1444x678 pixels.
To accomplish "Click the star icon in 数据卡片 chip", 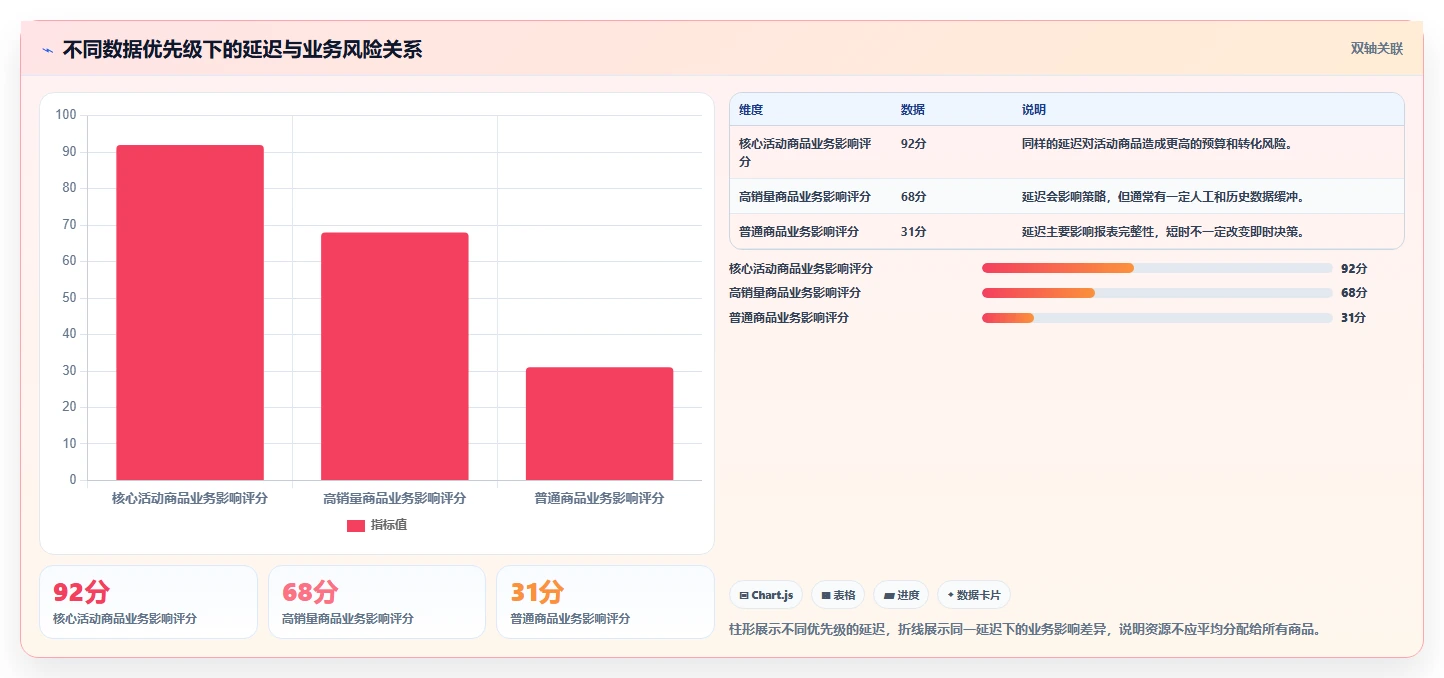I will click(x=950, y=596).
